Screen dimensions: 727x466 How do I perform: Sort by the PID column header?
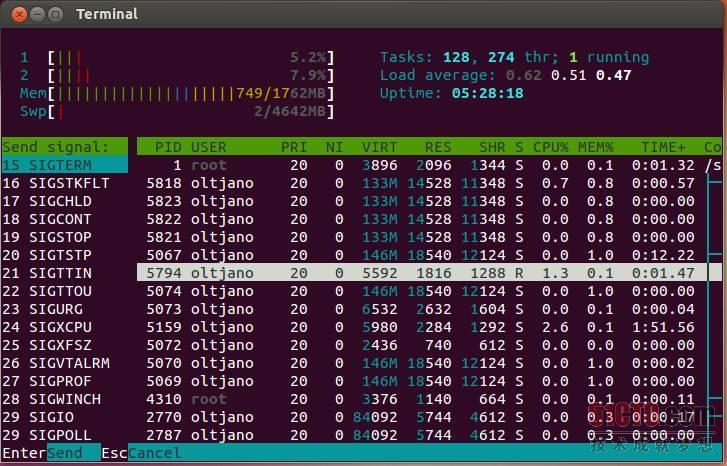168,147
